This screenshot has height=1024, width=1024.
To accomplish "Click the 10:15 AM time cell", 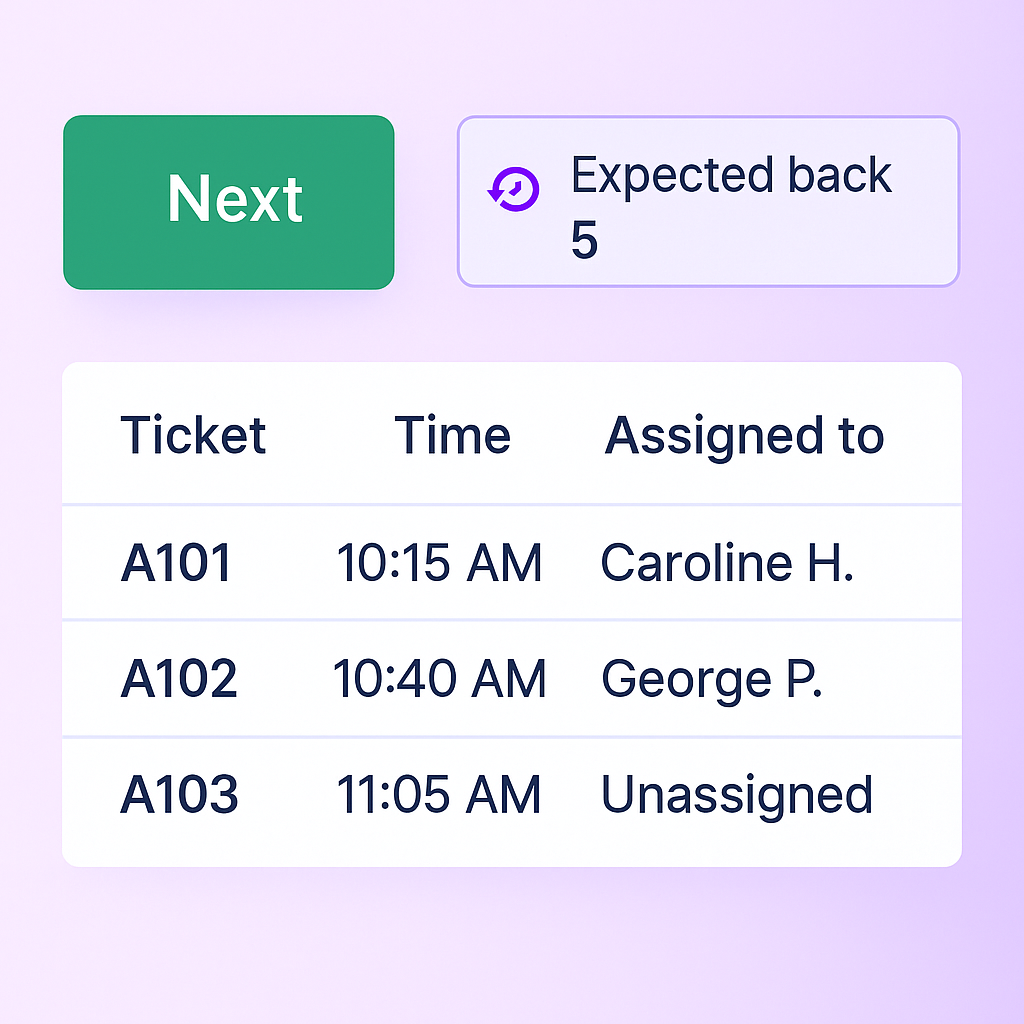I will point(439,563).
